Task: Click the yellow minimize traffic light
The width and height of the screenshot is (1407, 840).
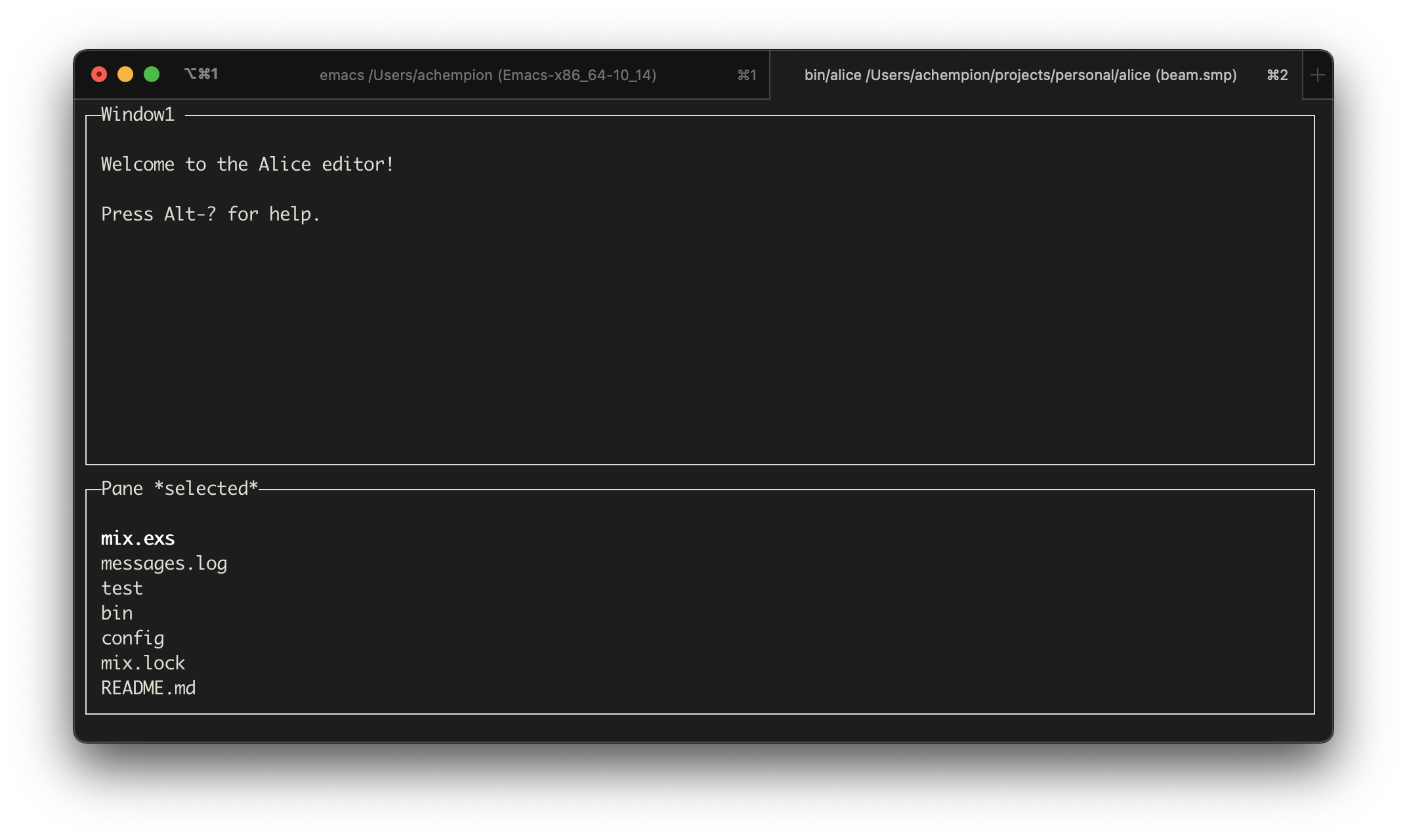Action: tap(126, 75)
